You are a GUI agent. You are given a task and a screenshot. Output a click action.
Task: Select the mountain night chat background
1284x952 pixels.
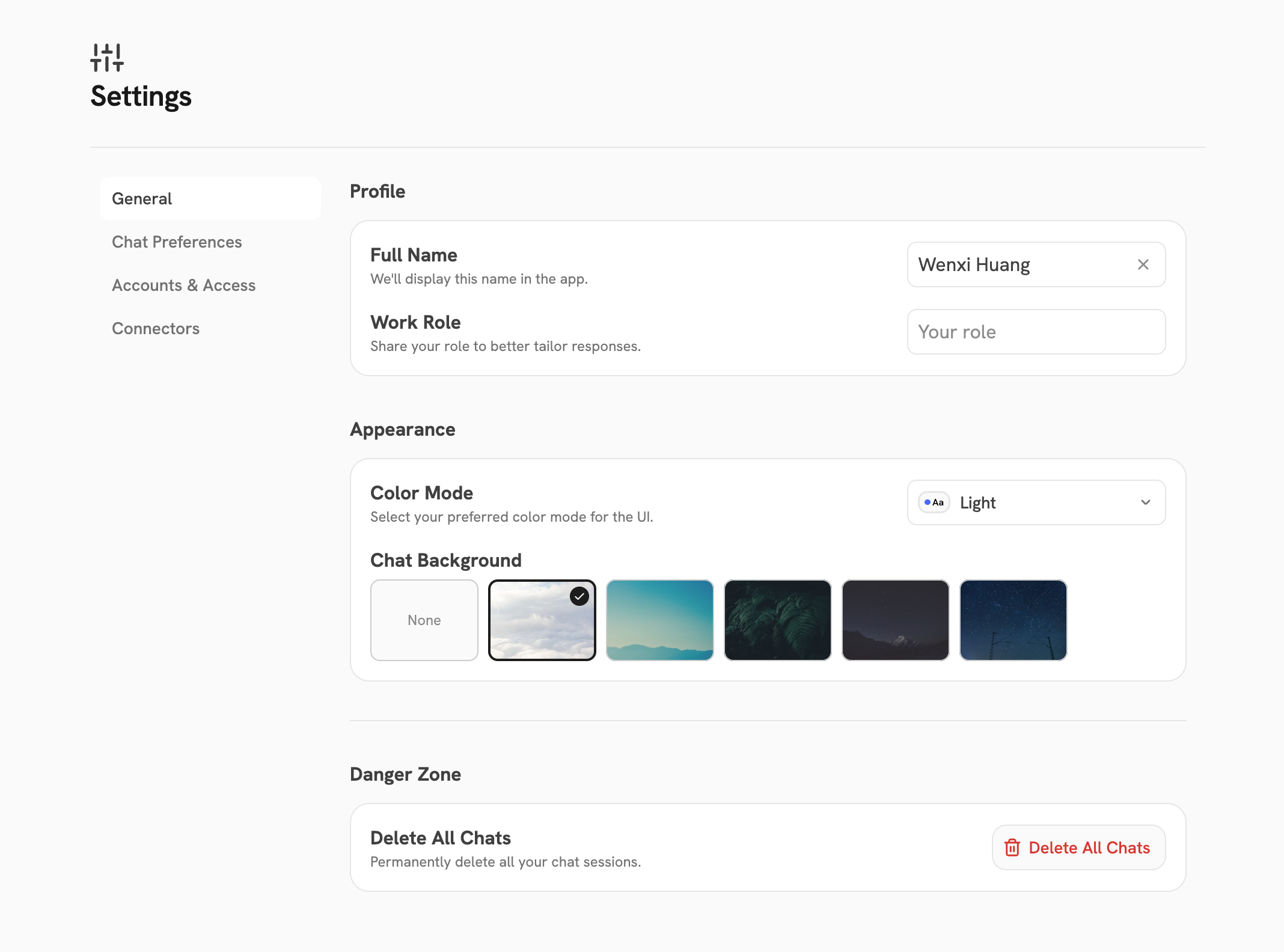point(895,620)
